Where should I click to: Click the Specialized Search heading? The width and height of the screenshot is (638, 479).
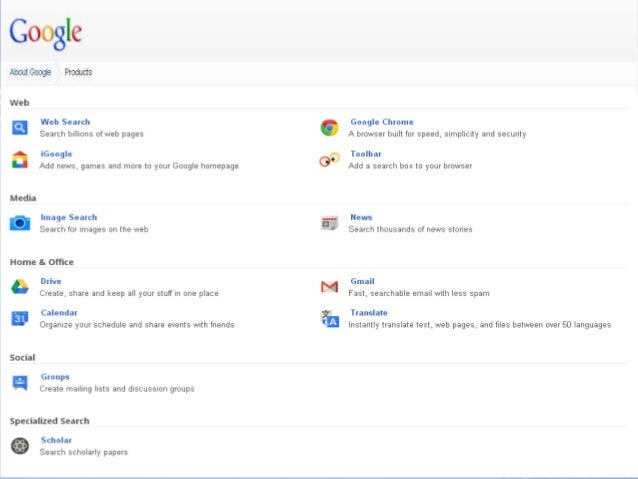pyautogui.click(x=49, y=421)
